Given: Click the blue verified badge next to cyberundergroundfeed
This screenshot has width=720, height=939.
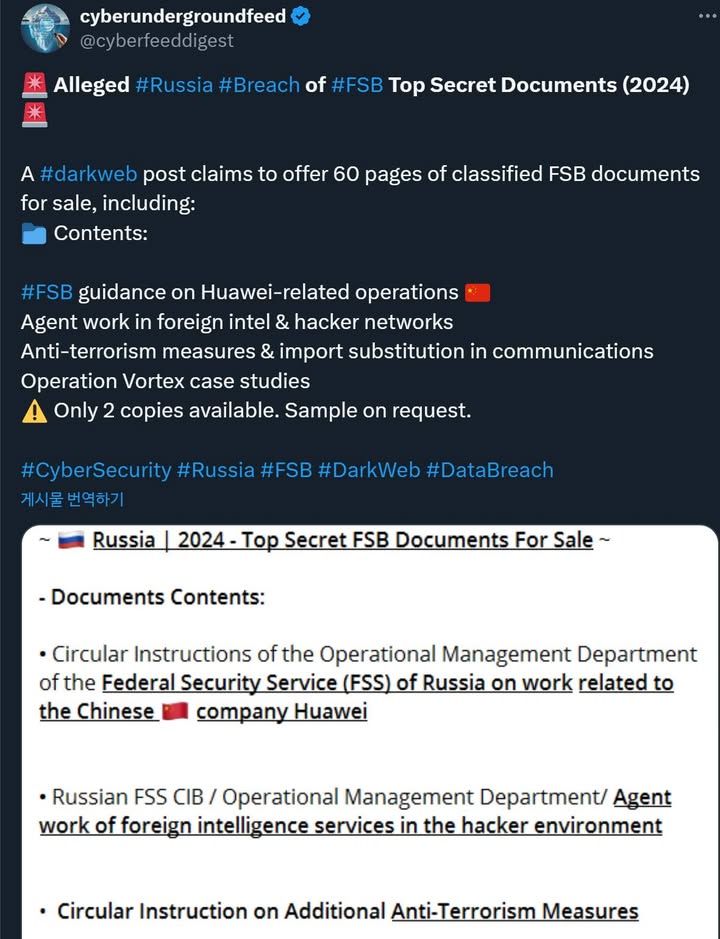Looking at the screenshot, I should [298, 16].
